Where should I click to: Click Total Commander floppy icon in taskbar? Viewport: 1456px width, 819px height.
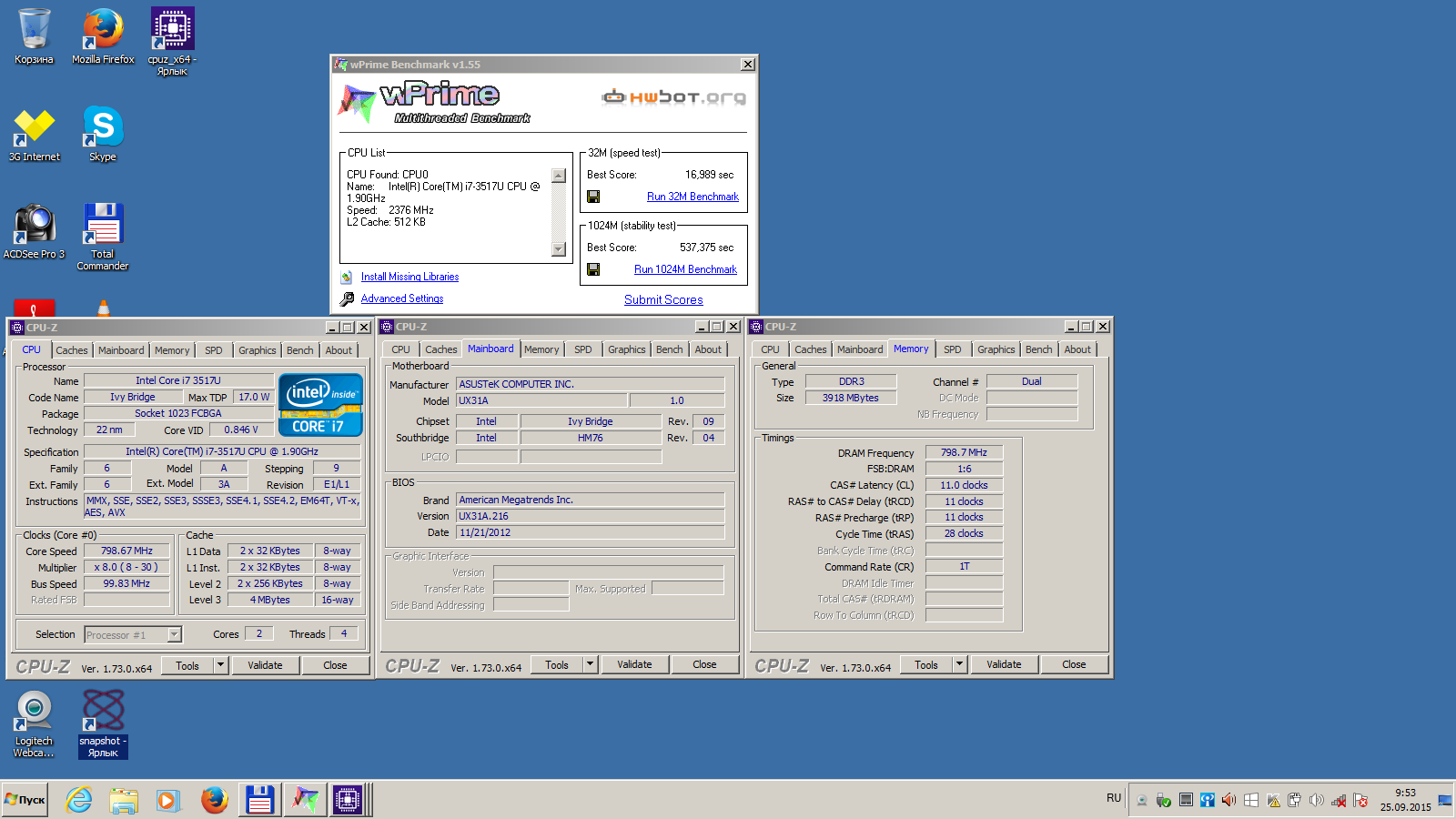tap(260, 800)
